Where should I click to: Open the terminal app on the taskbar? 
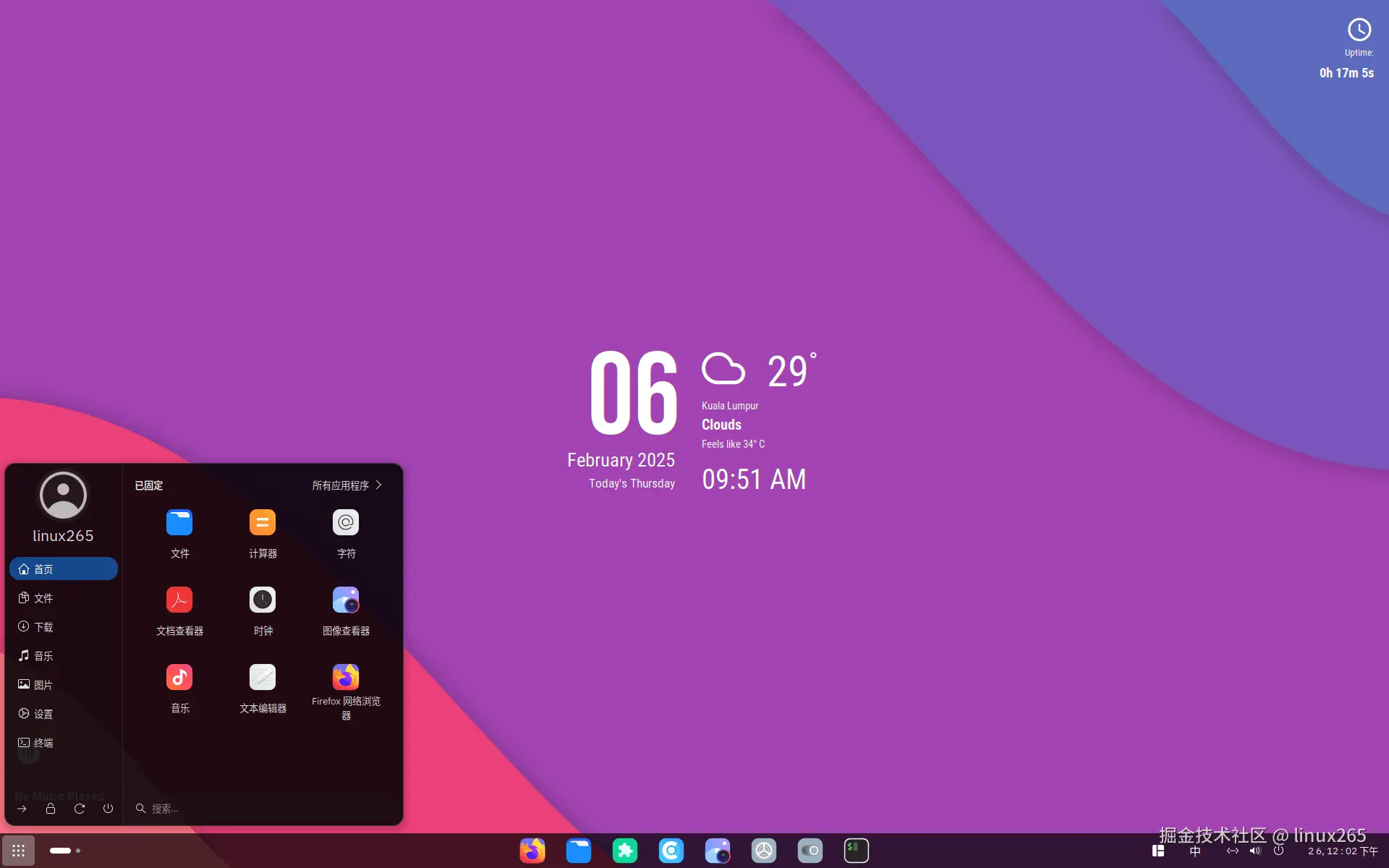tap(856, 850)
